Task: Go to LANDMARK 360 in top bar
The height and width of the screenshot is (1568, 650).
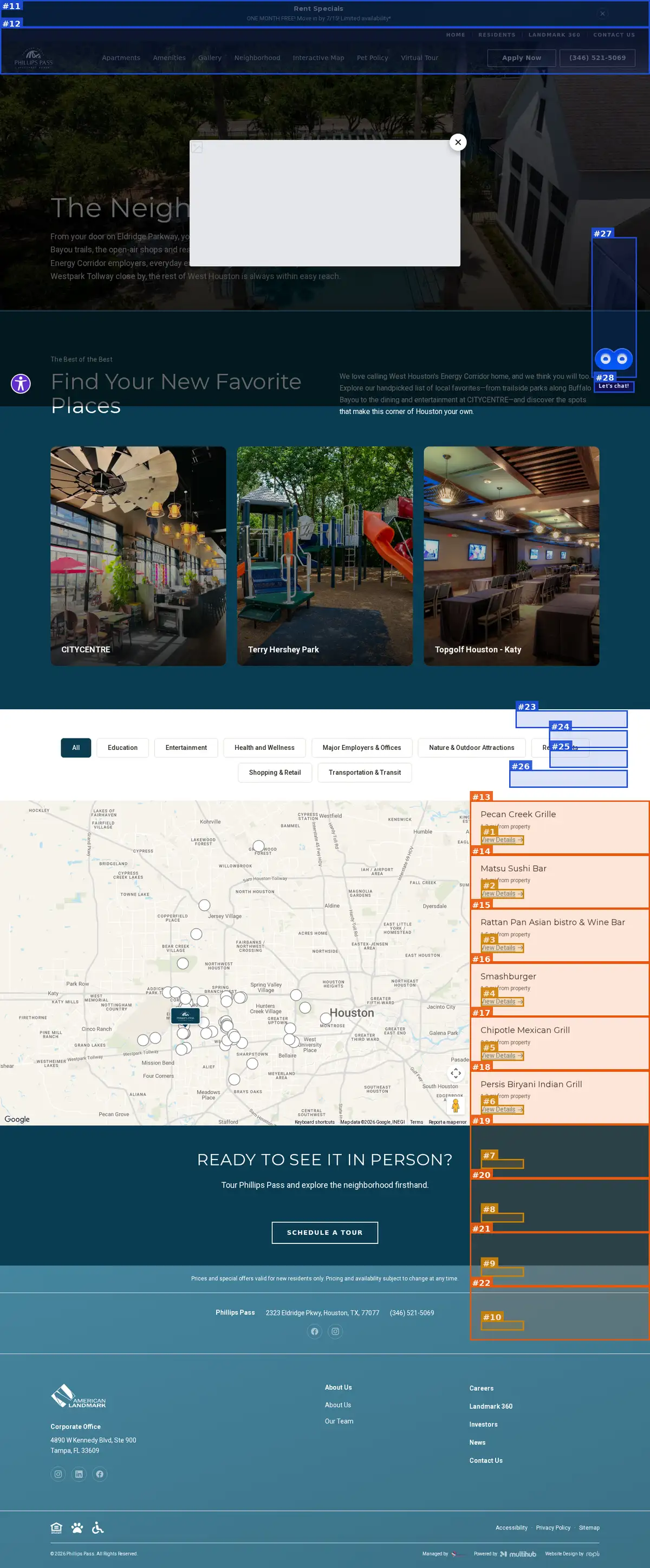Action: click(x=554, y=35)
